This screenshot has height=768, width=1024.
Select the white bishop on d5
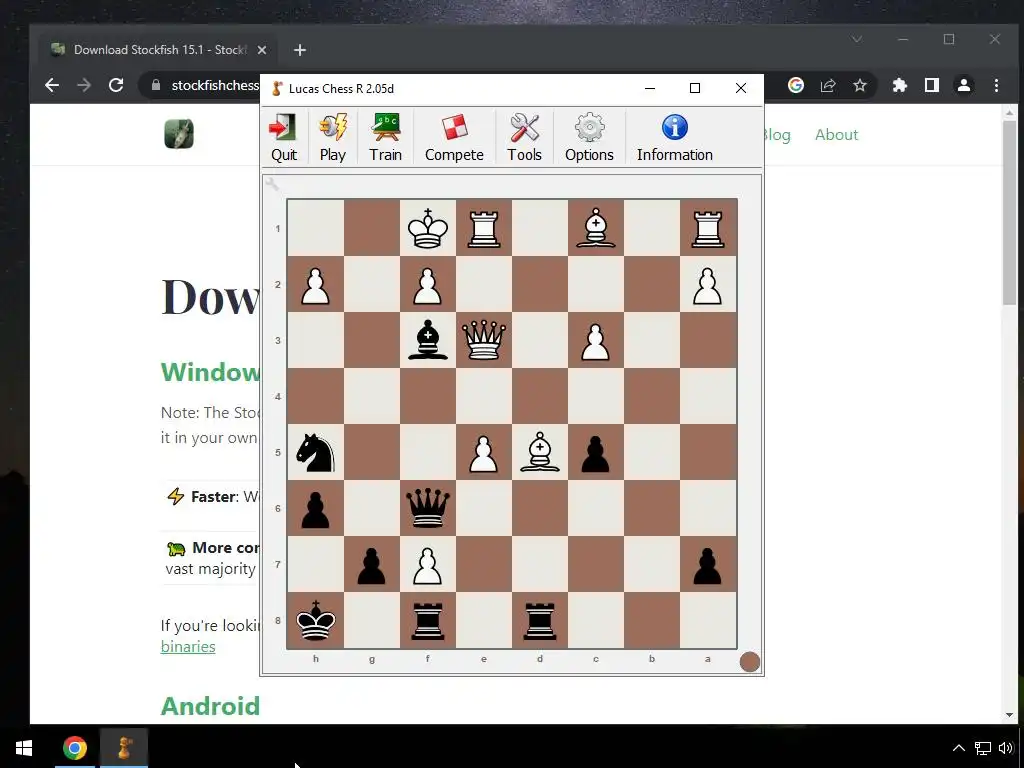pyautogui.click(x=540, y=453)
